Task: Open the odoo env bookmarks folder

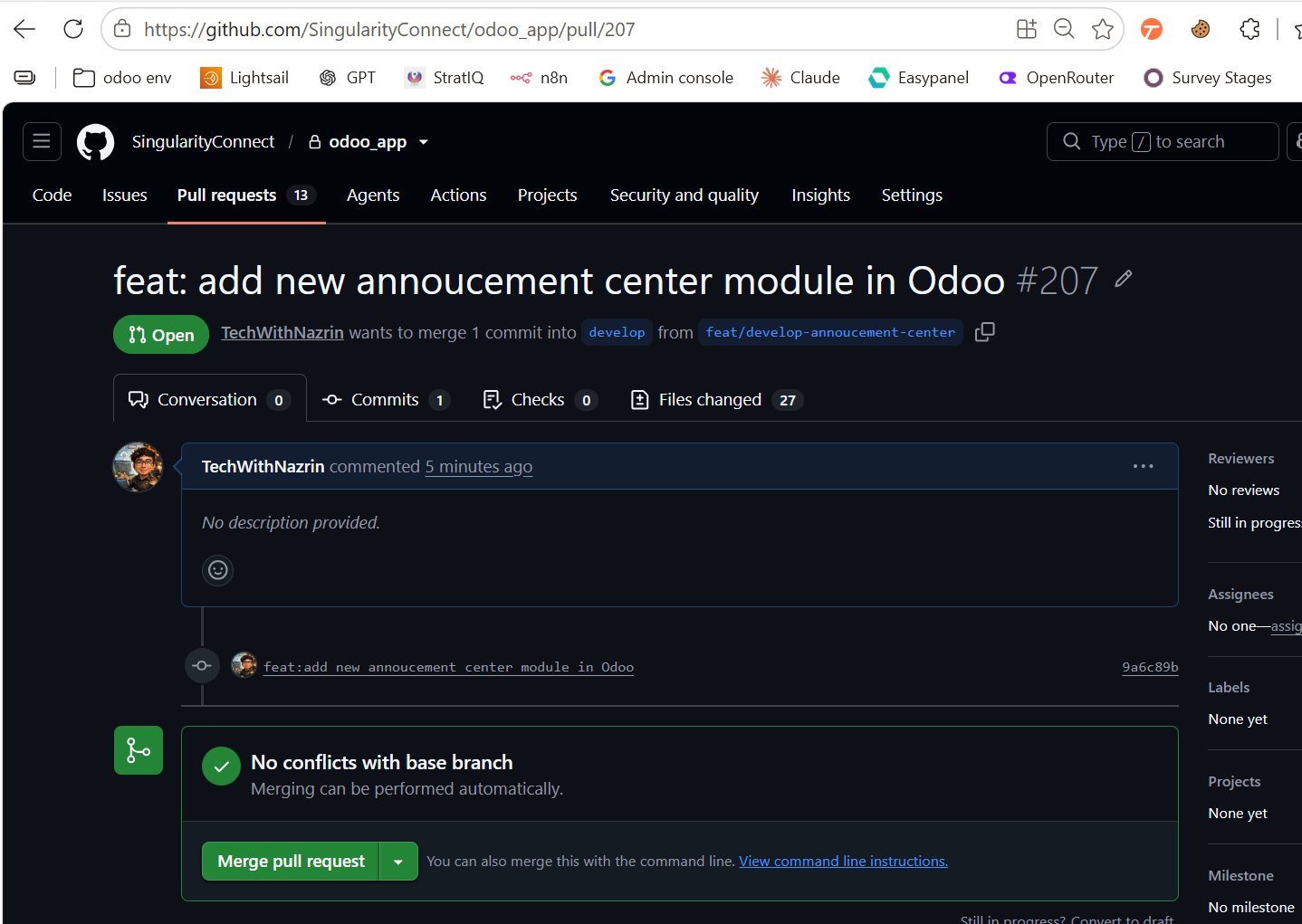Action: point(122,78)
